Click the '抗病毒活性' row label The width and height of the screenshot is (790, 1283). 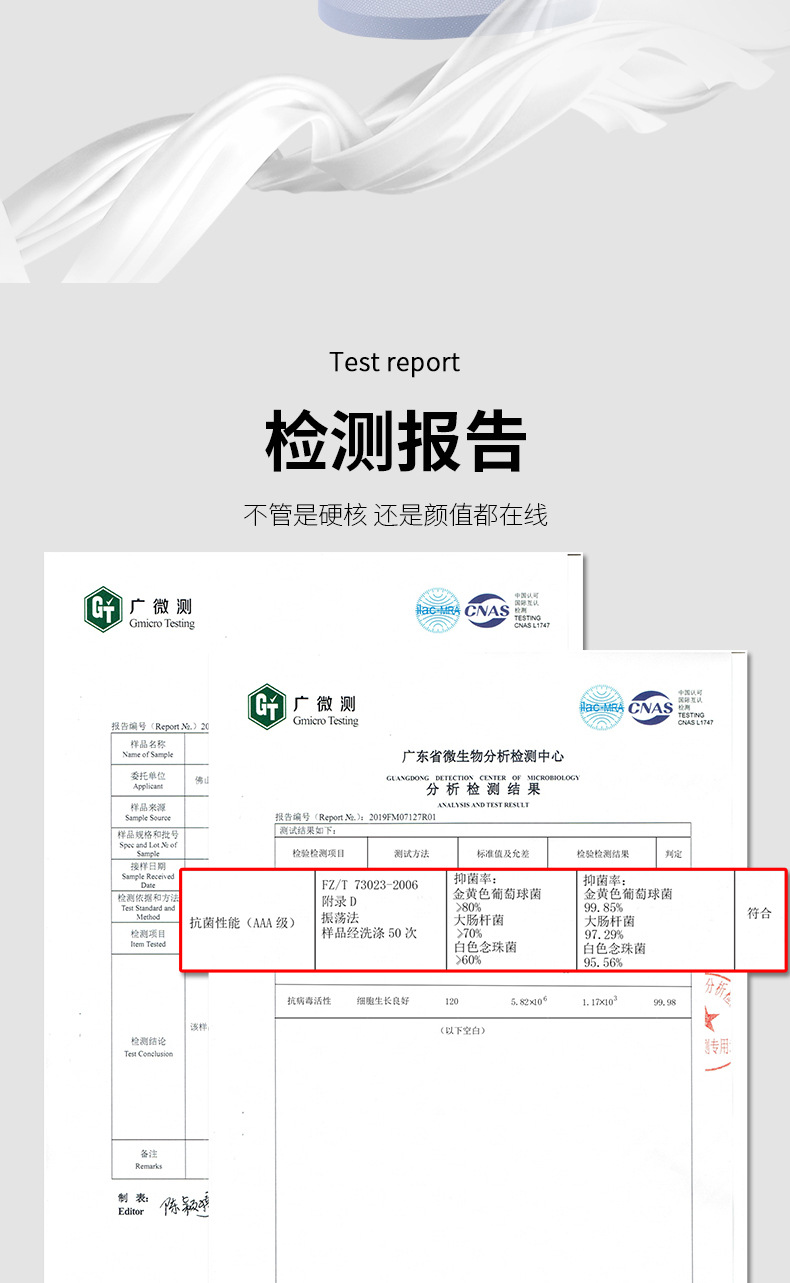pyautogui.click(x=309, y=1001)
